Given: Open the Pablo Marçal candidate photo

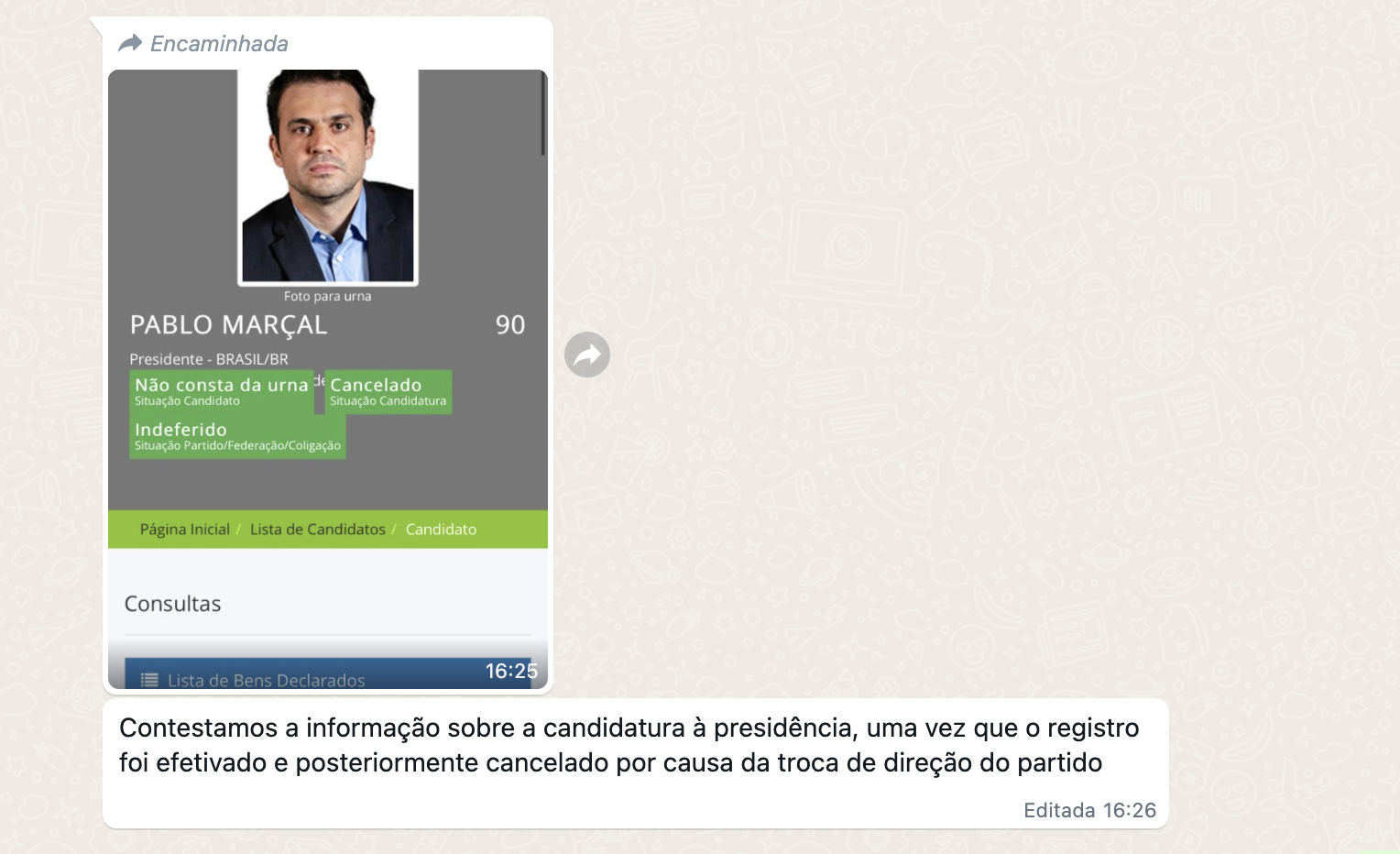Looking at the screenshot, I should click(x=328, y=177).
